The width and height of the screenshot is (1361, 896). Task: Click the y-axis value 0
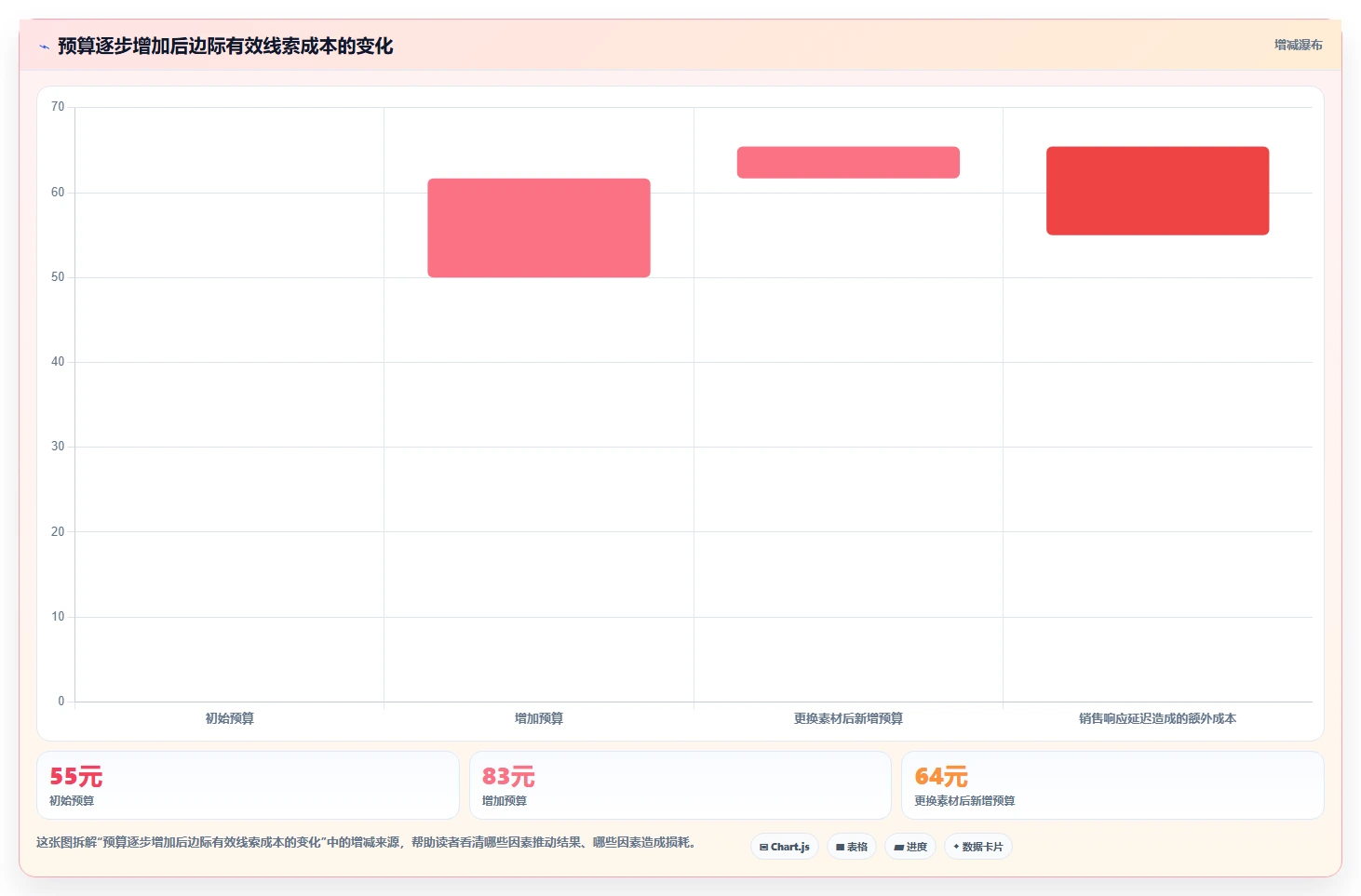pyautogui.click(x=61, y=702)
